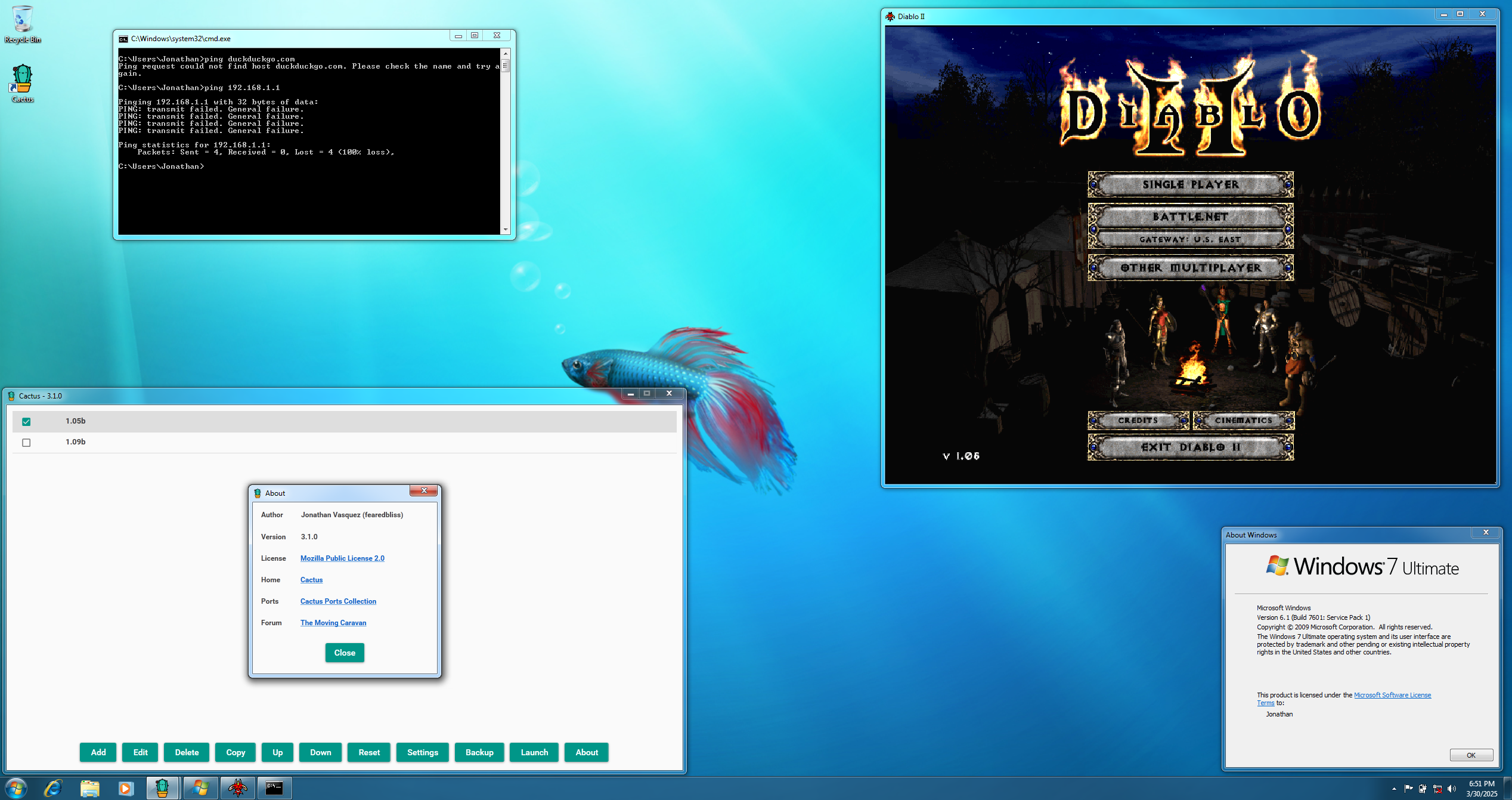Click the volume speaker tray icon
1512x800 pixels.
(x=1451, y=789)
